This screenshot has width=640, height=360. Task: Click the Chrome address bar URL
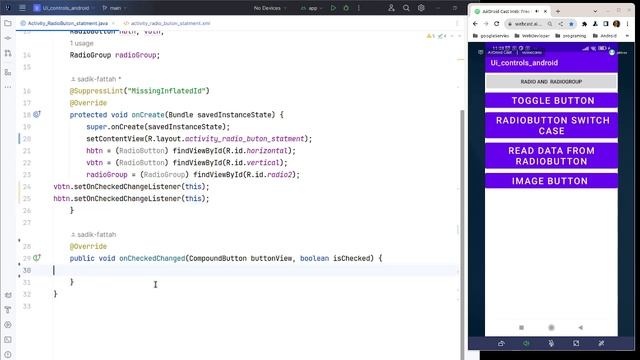tap(528, 24)
